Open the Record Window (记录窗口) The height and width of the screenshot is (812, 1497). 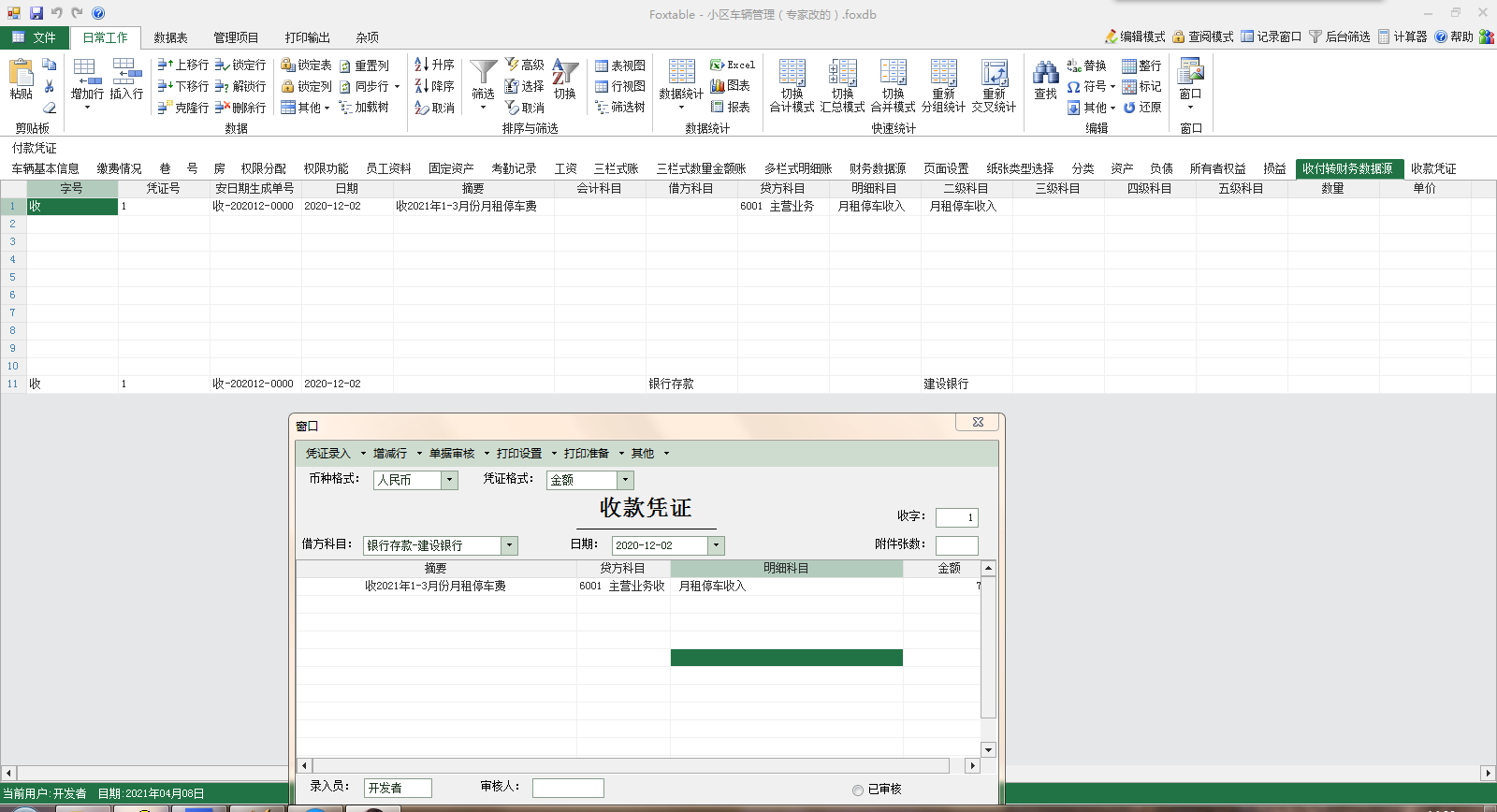[x=1272, y=36]
